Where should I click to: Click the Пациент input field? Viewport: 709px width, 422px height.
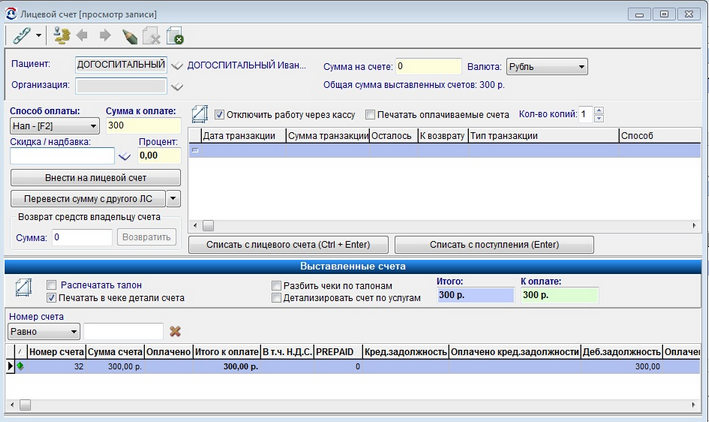[x=121, y=65]
